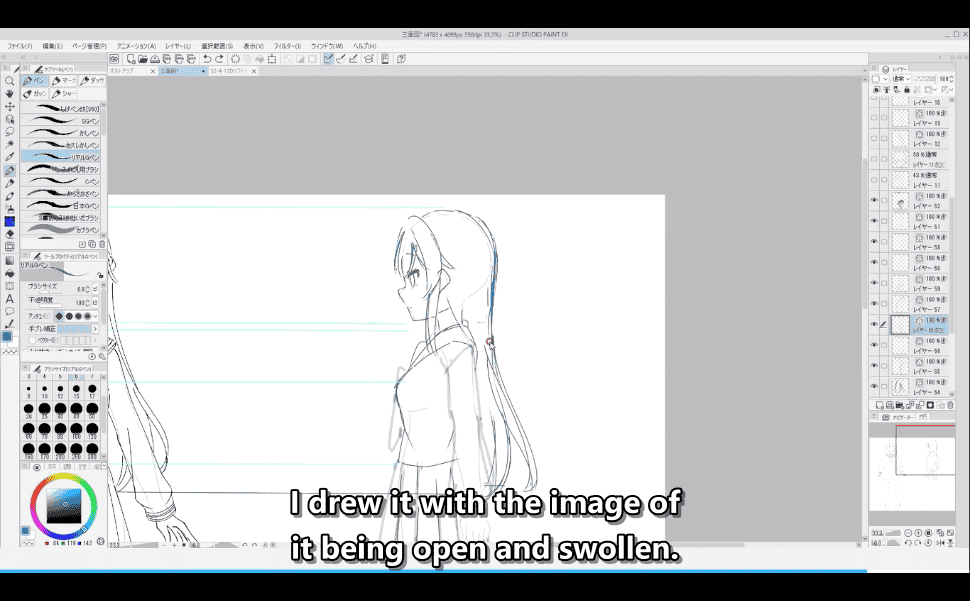This screenshot has height=601, width=970.
Task: Select the Hand pan tool
Action: (x=9, y=94)
